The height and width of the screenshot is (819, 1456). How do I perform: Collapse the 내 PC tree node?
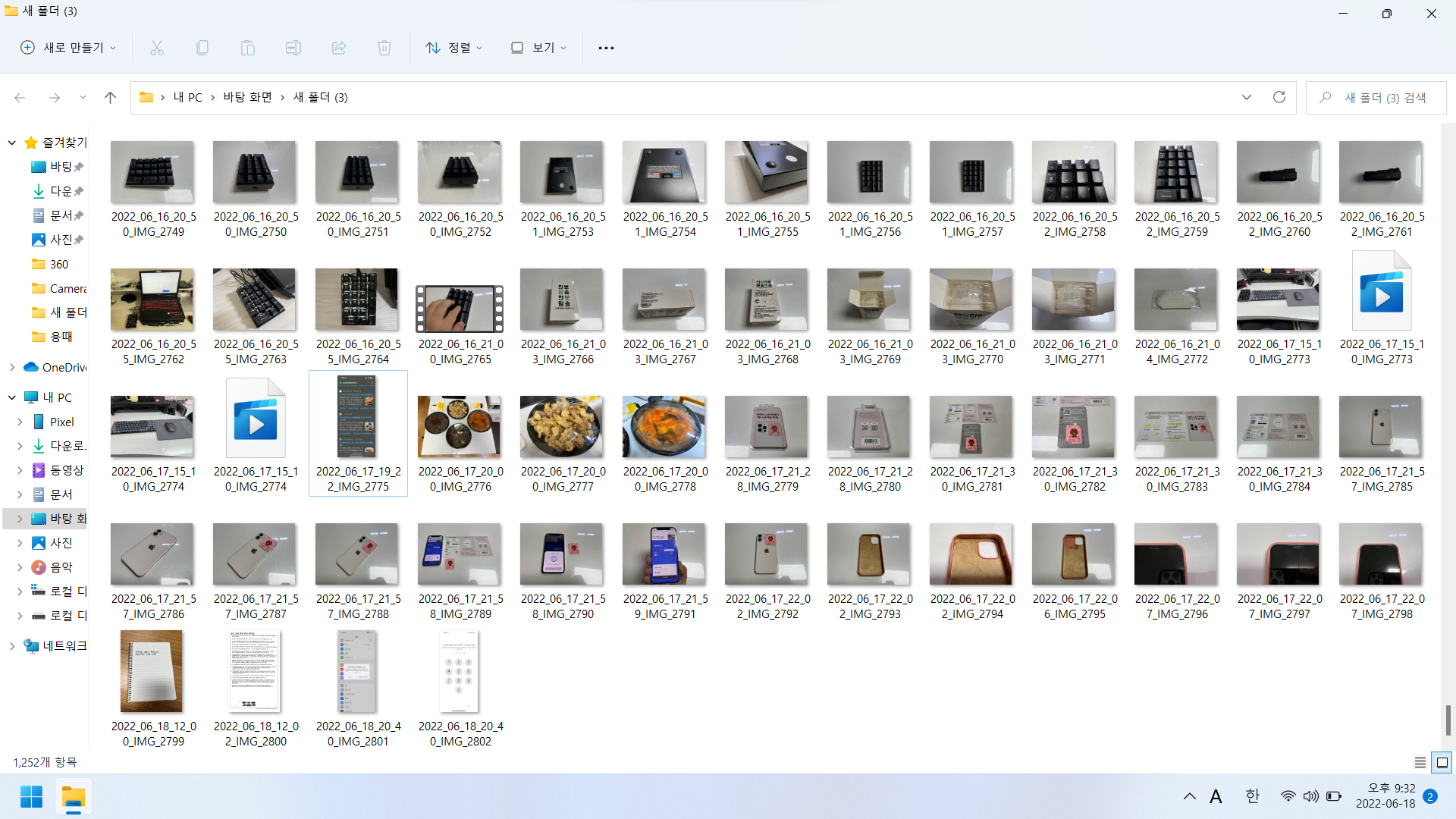tap(12, 397)
